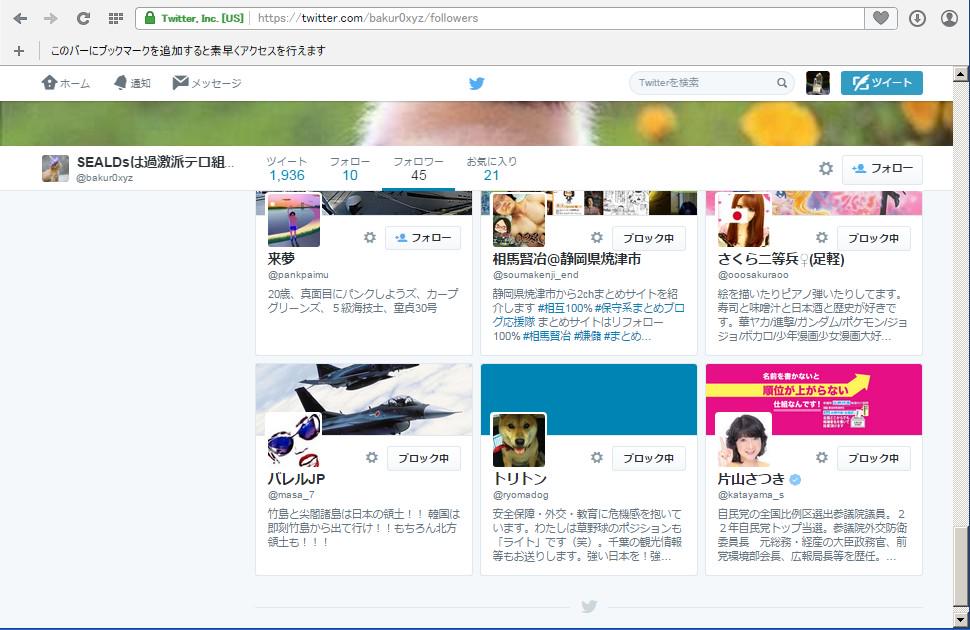This screenshot has width=970, height=630.
Task: Open the ホーム navigation item
Action: click(x=66, y=83)
